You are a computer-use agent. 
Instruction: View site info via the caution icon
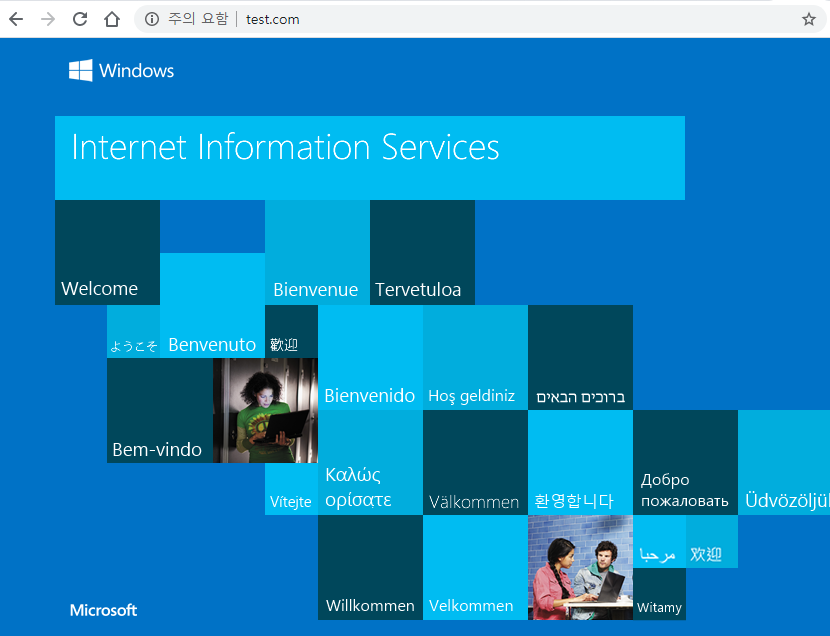pyautogui.click(x=152, y=20)
